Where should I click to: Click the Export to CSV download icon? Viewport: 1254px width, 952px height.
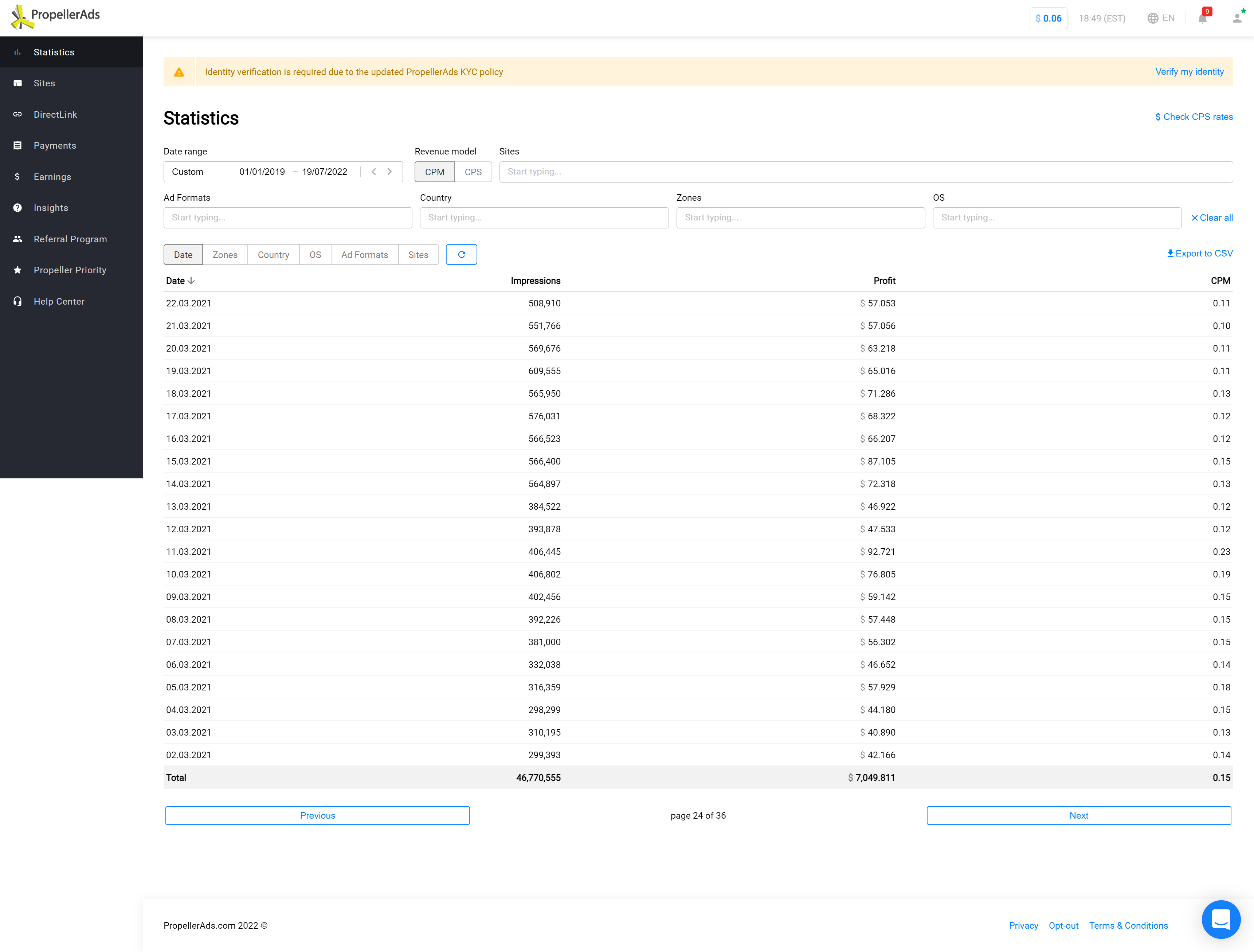(1170, 254)
